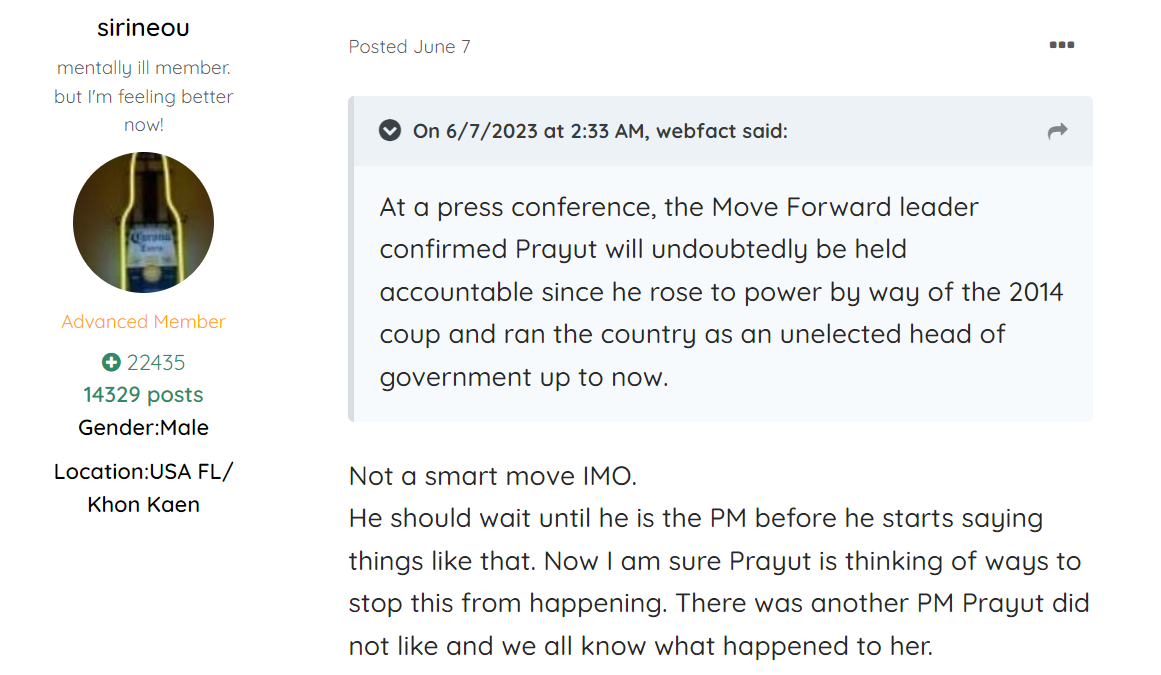
Task: Open the sirineou username profile link
Action: coord(144,27)
